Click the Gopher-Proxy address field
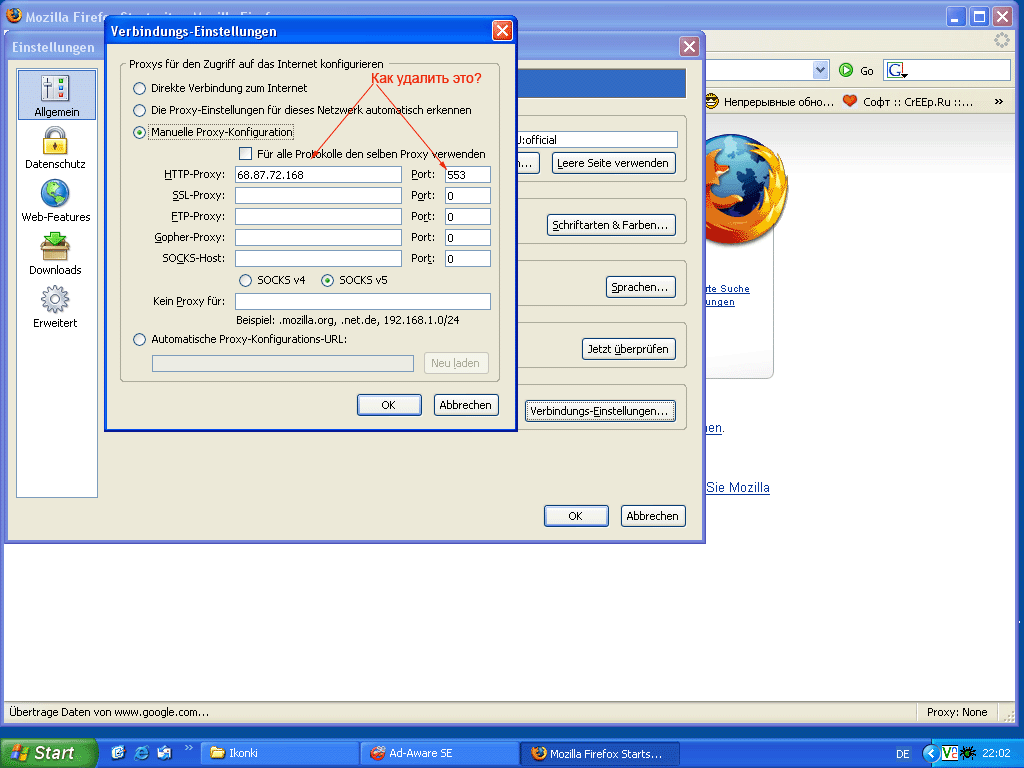 pyautogui.click(x=318, y=237)
